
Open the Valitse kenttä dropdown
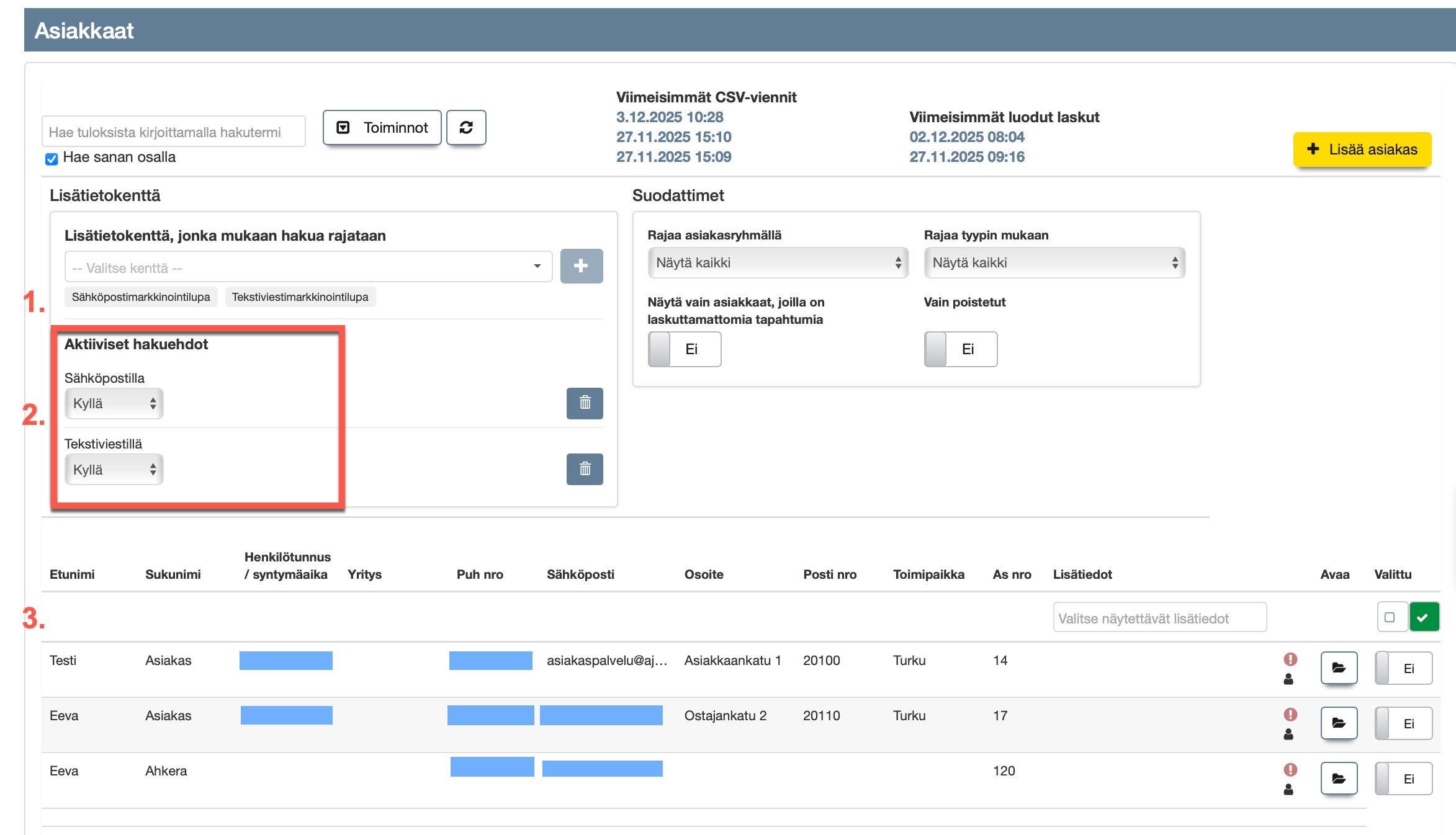tap(308, 267)
